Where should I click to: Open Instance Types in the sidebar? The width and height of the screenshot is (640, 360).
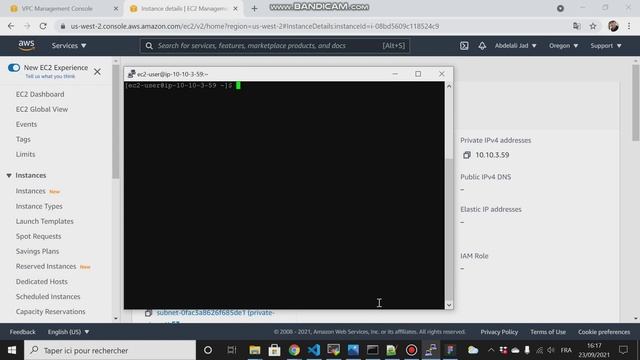(39, 207)
